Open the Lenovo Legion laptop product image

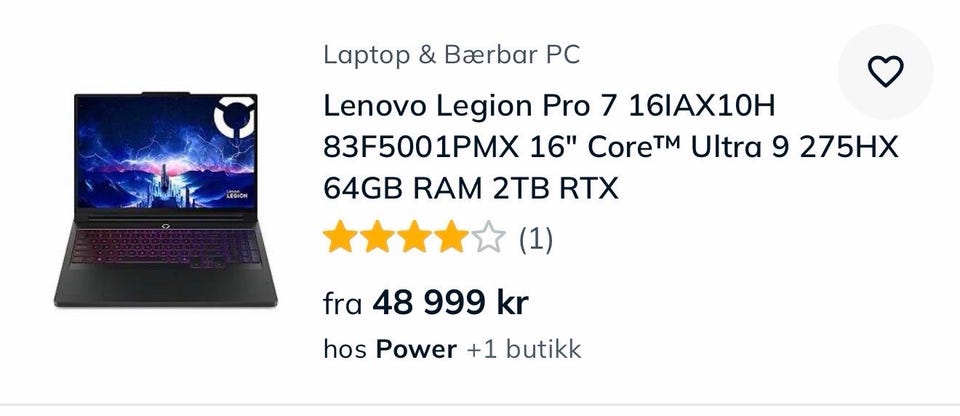coord(165,199)
